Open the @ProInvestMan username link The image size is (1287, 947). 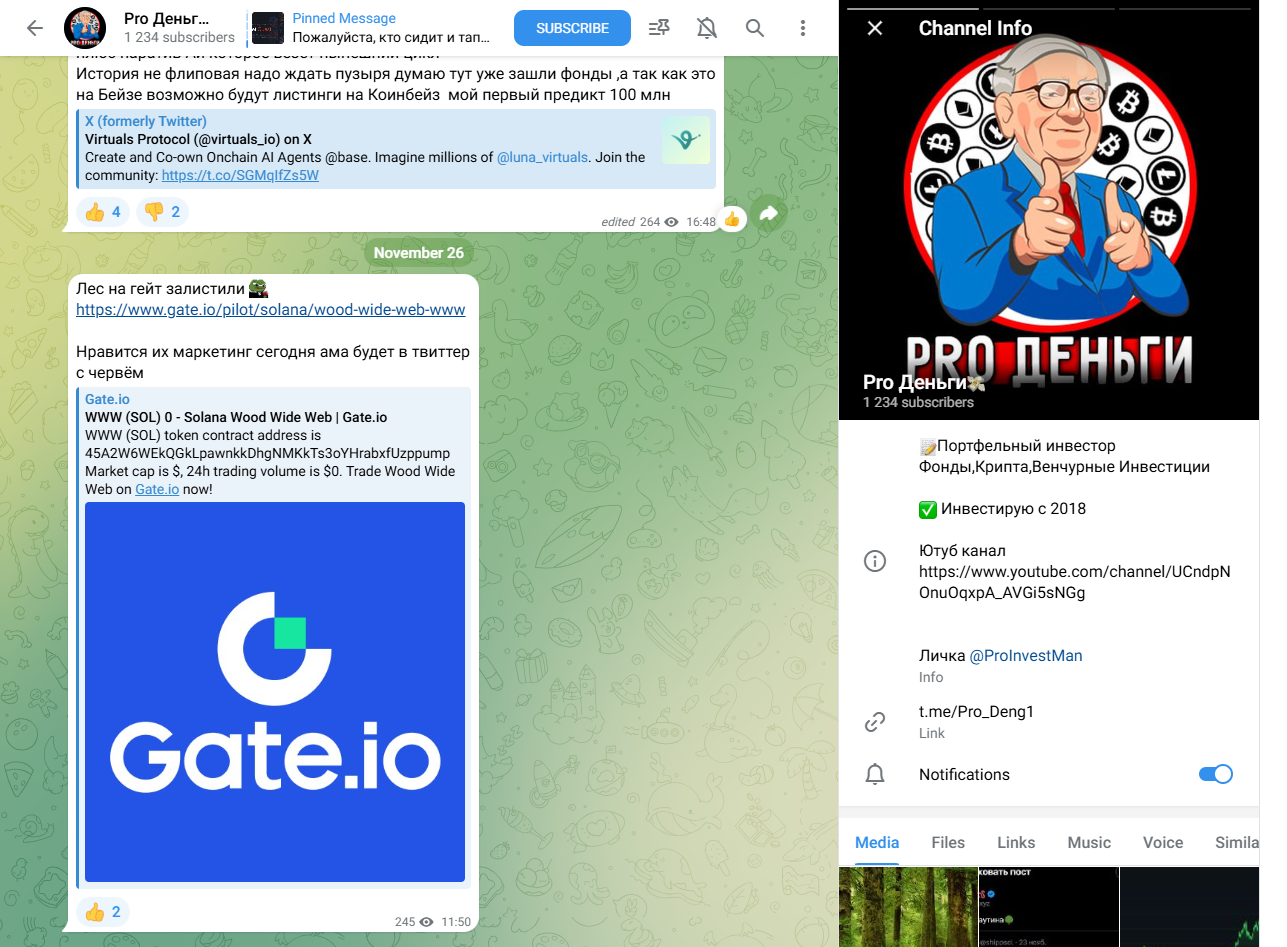coord(1026,656)
